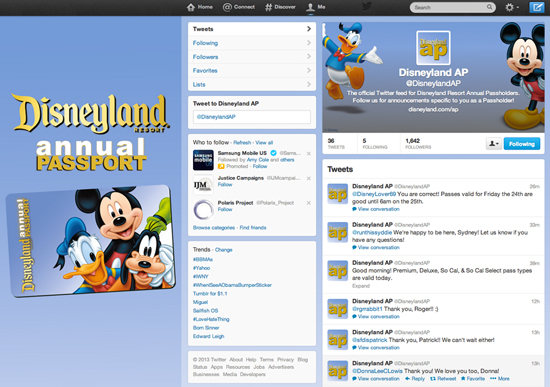Go to the Me profile tab
This screenshot has height=387, width=550.
pyautogui.click(x=316, y=7)
